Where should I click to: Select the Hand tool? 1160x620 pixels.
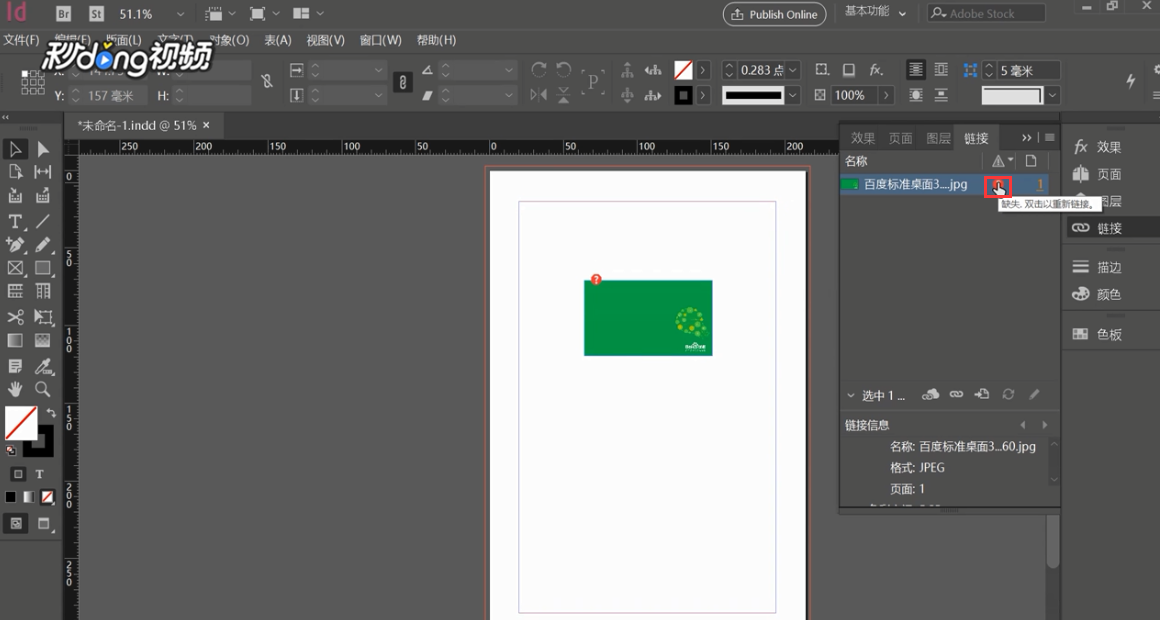pyautogui.click(x=15, y=389)
